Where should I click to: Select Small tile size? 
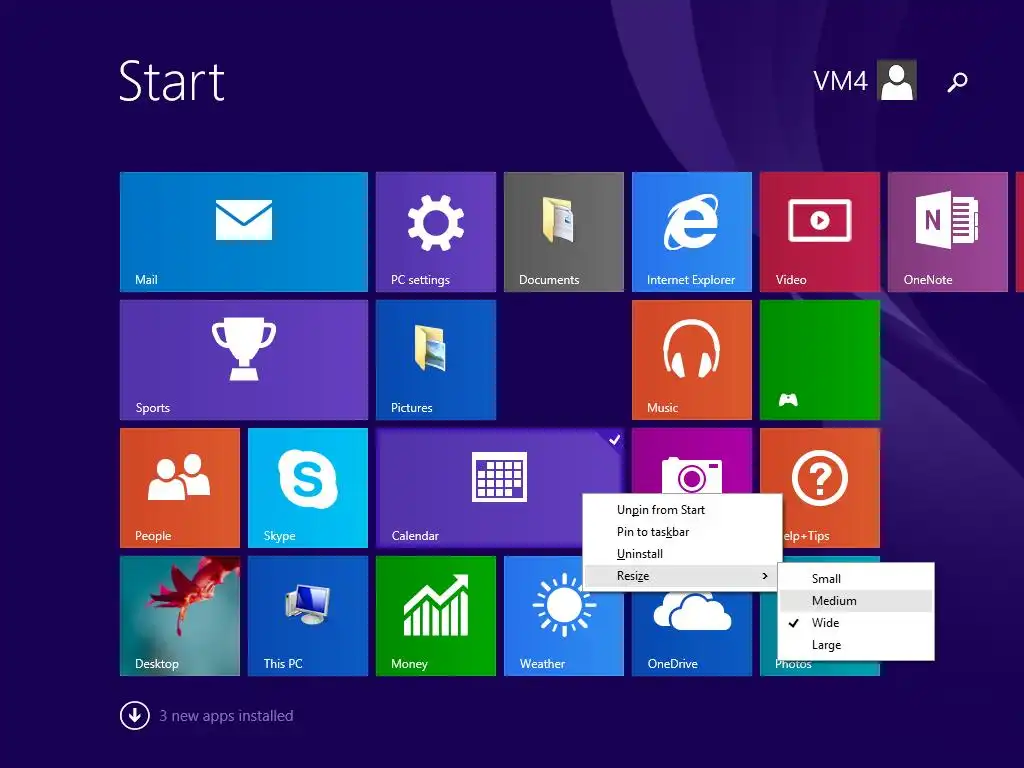856,579
